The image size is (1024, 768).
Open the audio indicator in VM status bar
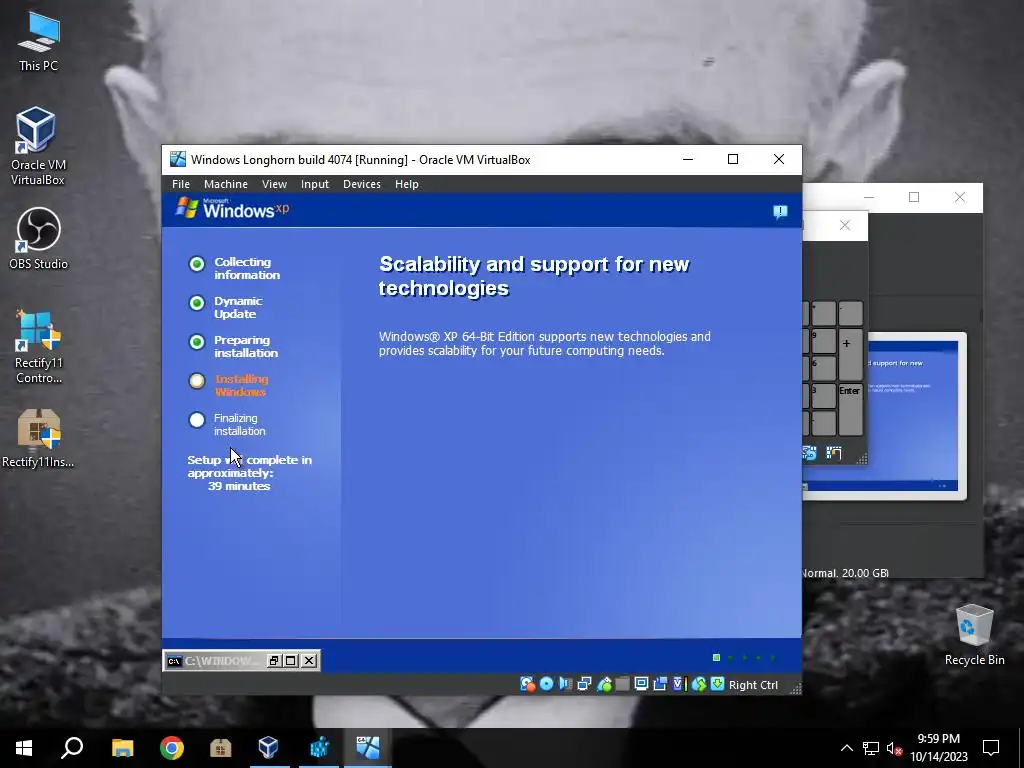[565, 684]
